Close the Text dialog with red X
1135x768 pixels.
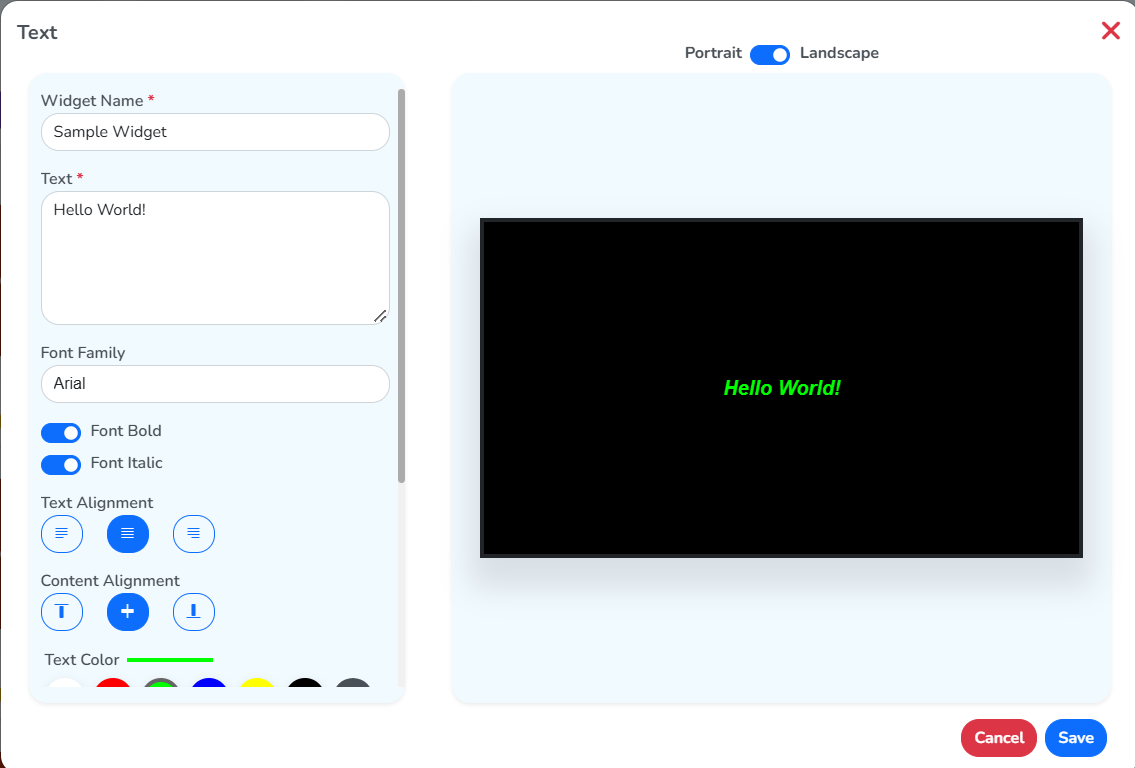pos(1110,30)
